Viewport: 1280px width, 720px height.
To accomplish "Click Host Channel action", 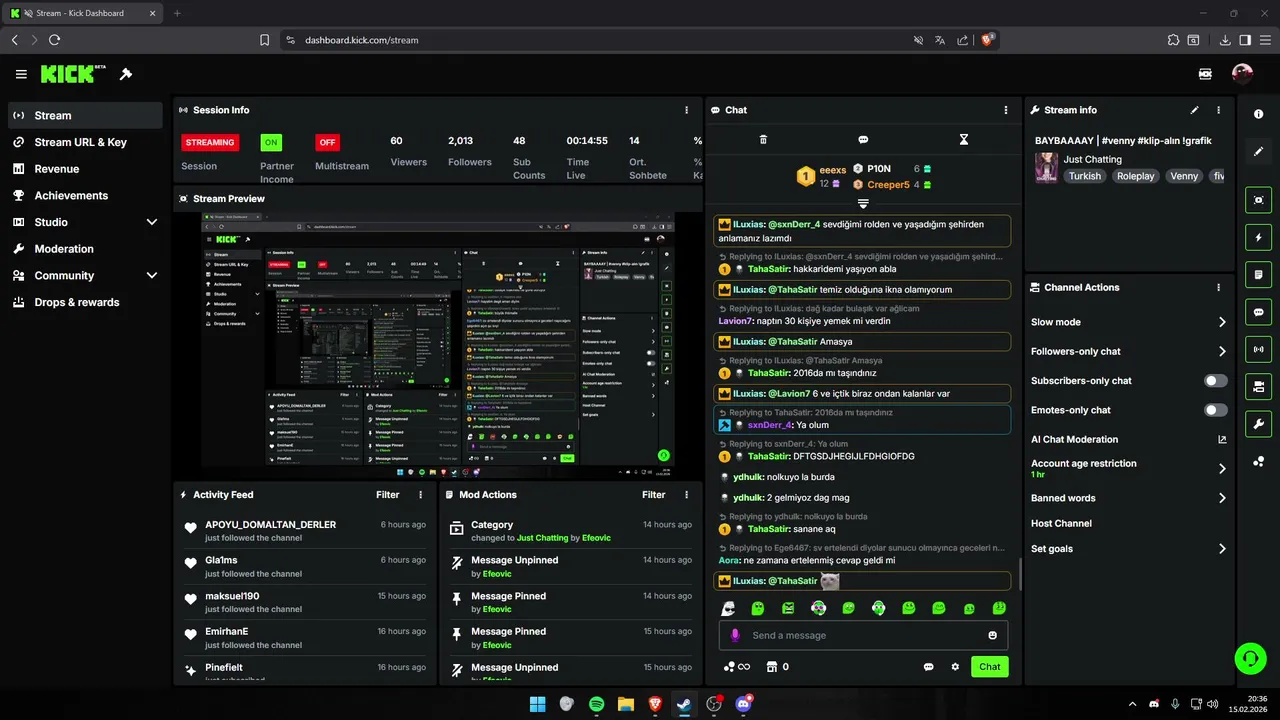I will point(1061,523).
